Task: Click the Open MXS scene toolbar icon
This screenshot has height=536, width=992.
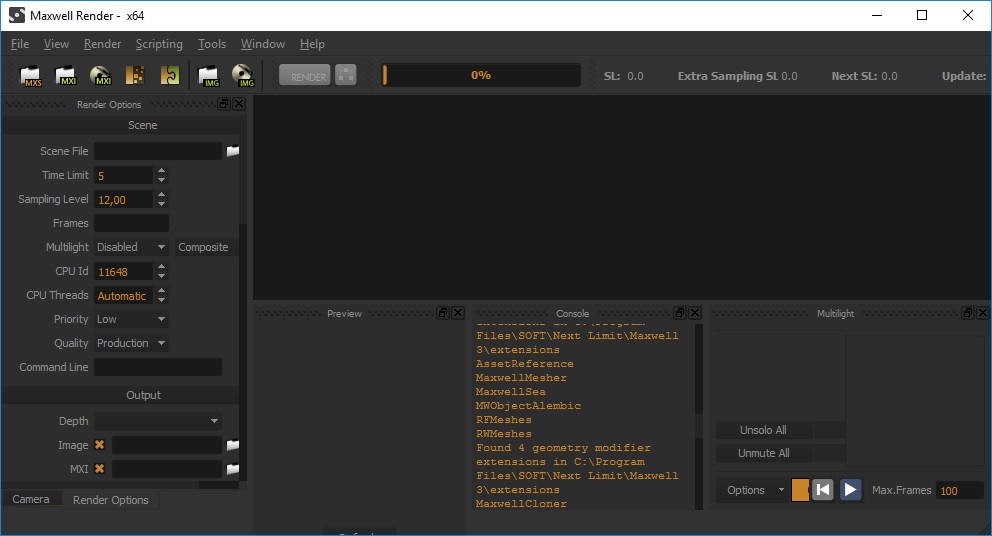Action: [31, 75]
